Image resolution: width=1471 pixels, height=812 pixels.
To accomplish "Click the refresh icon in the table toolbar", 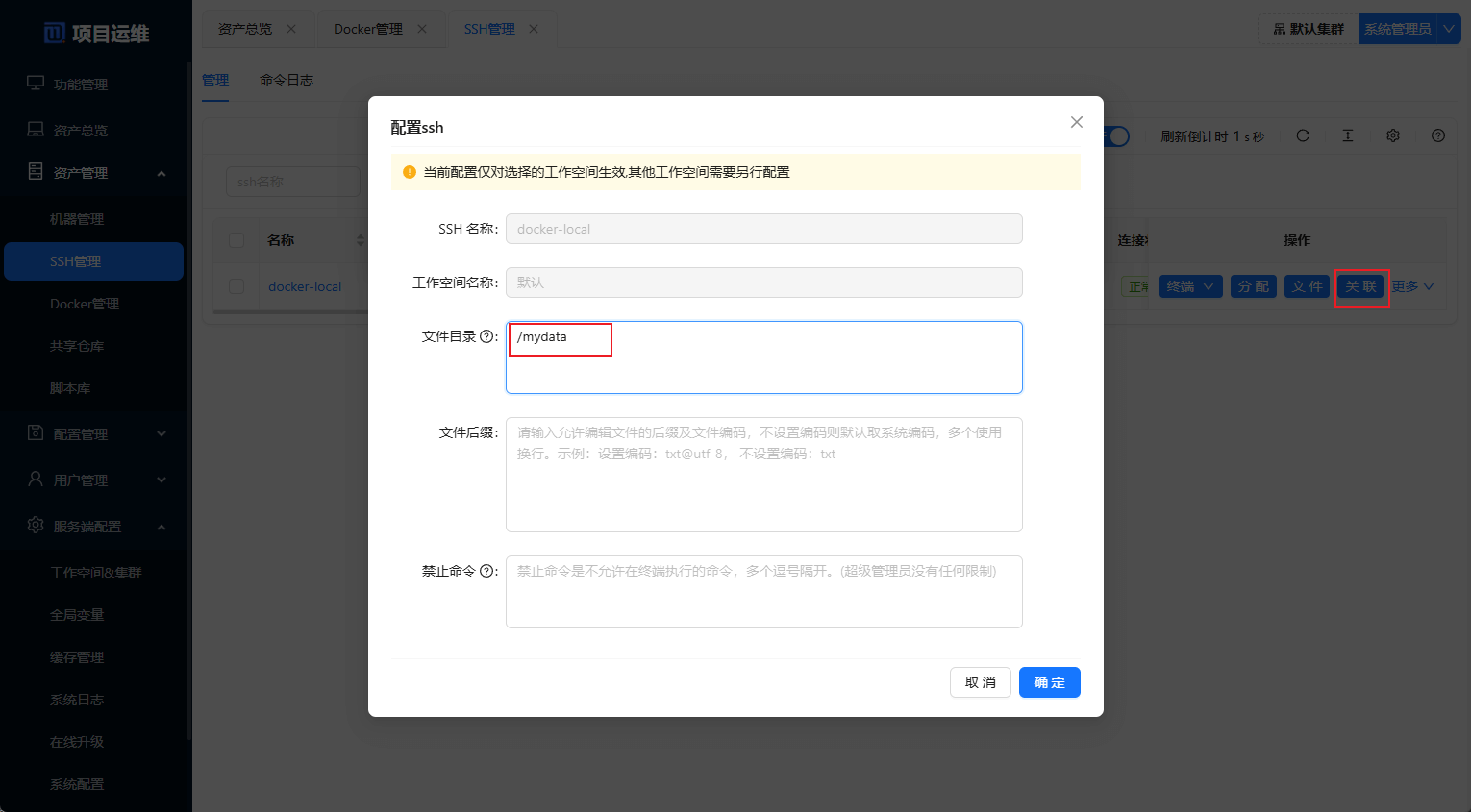I will 1303,136.
